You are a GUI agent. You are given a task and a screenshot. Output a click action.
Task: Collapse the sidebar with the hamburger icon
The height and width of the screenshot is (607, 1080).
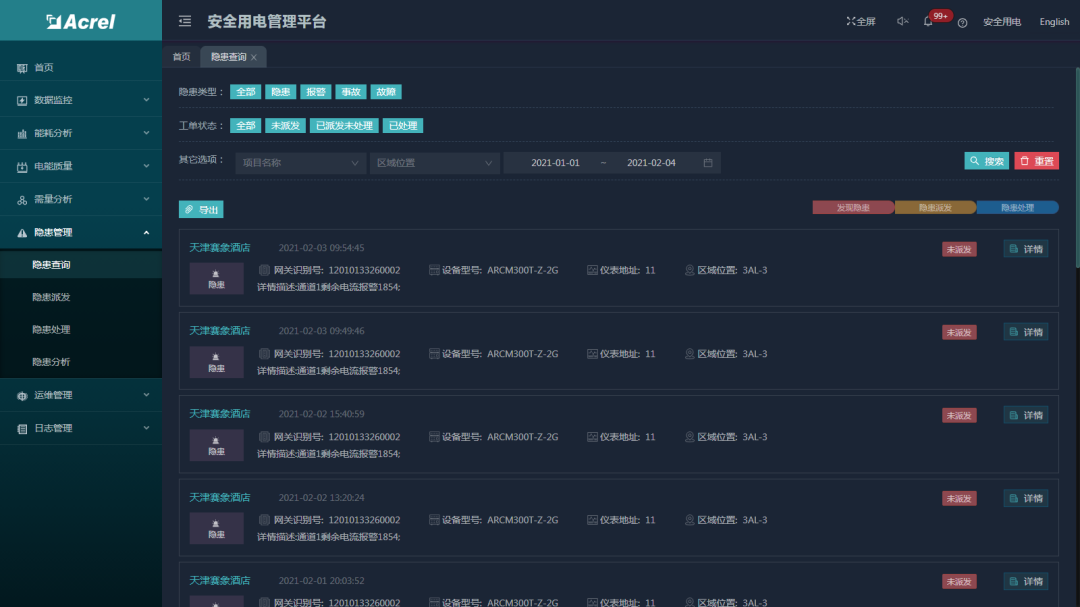pos(185,21)
